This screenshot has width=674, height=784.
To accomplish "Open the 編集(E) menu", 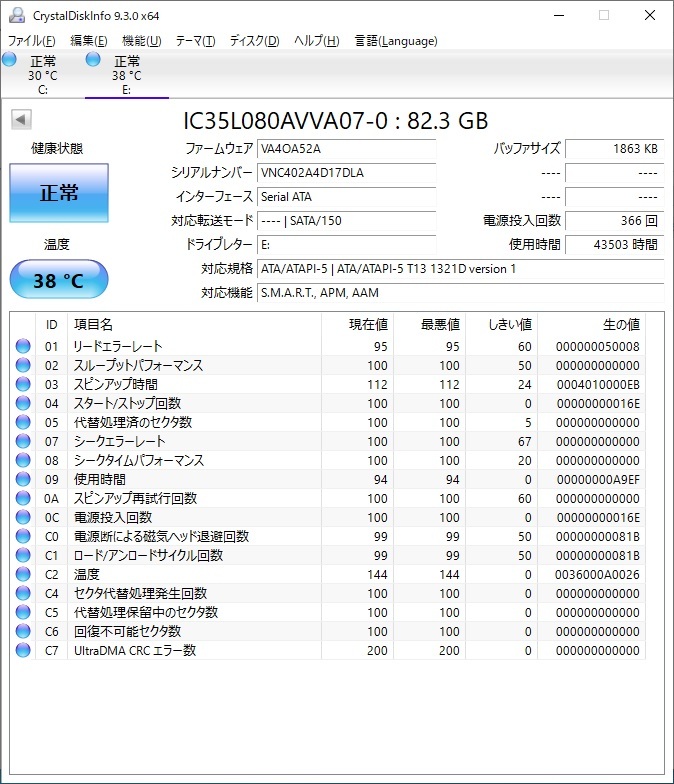I will coord(88,41).
